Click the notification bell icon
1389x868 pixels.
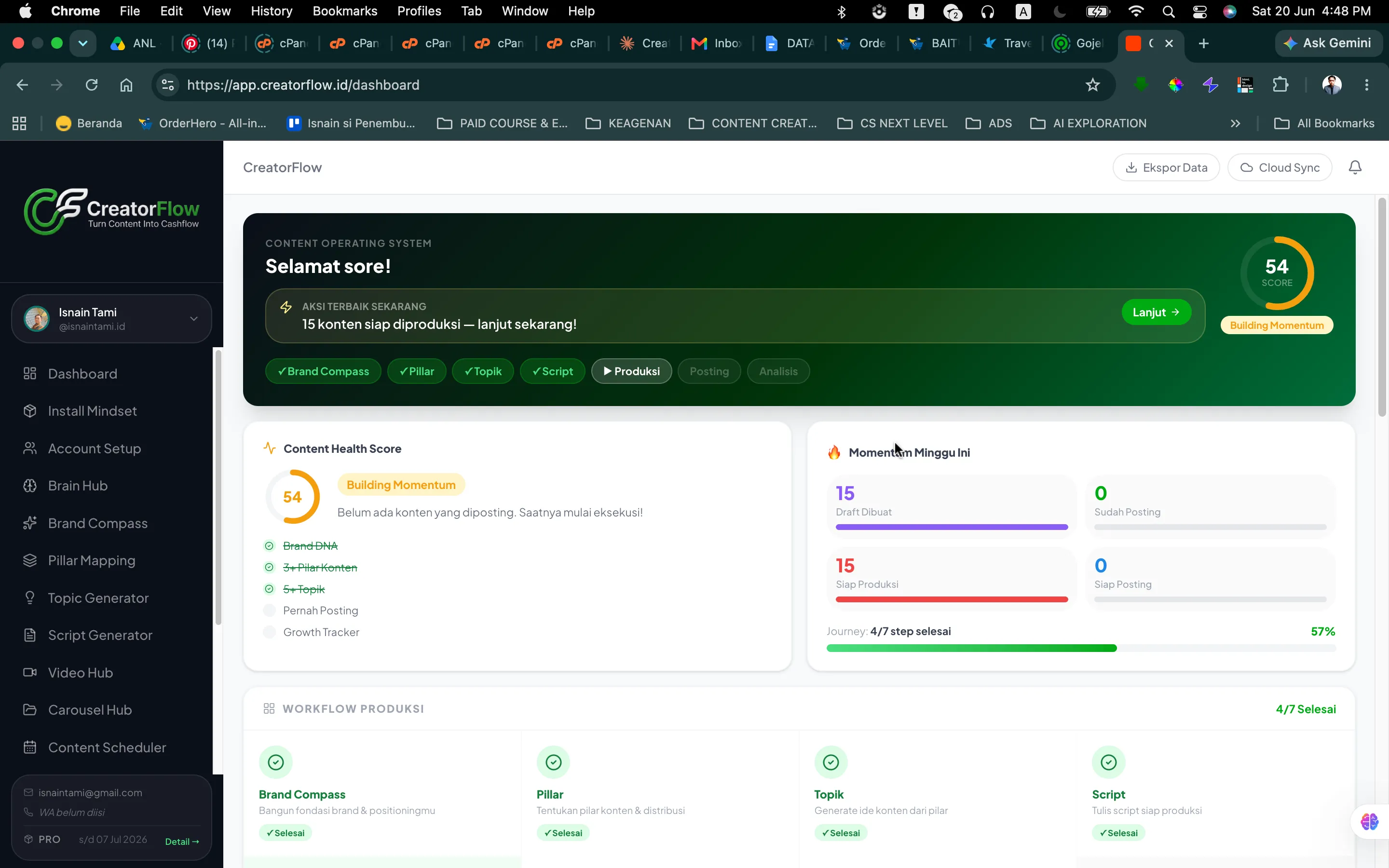(1355, 167)
